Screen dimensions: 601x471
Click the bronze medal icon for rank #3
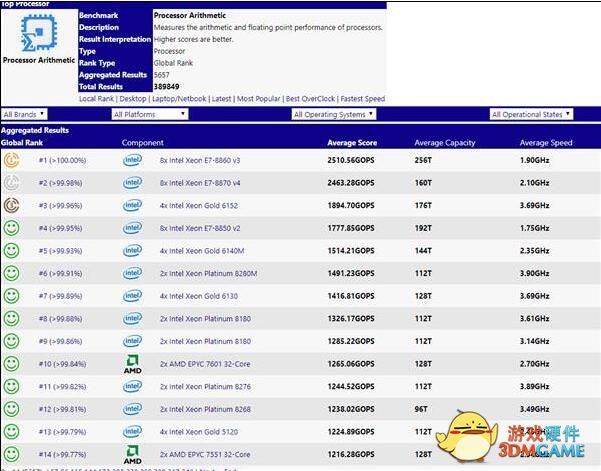pyautogui.click(x=11, y=205)
